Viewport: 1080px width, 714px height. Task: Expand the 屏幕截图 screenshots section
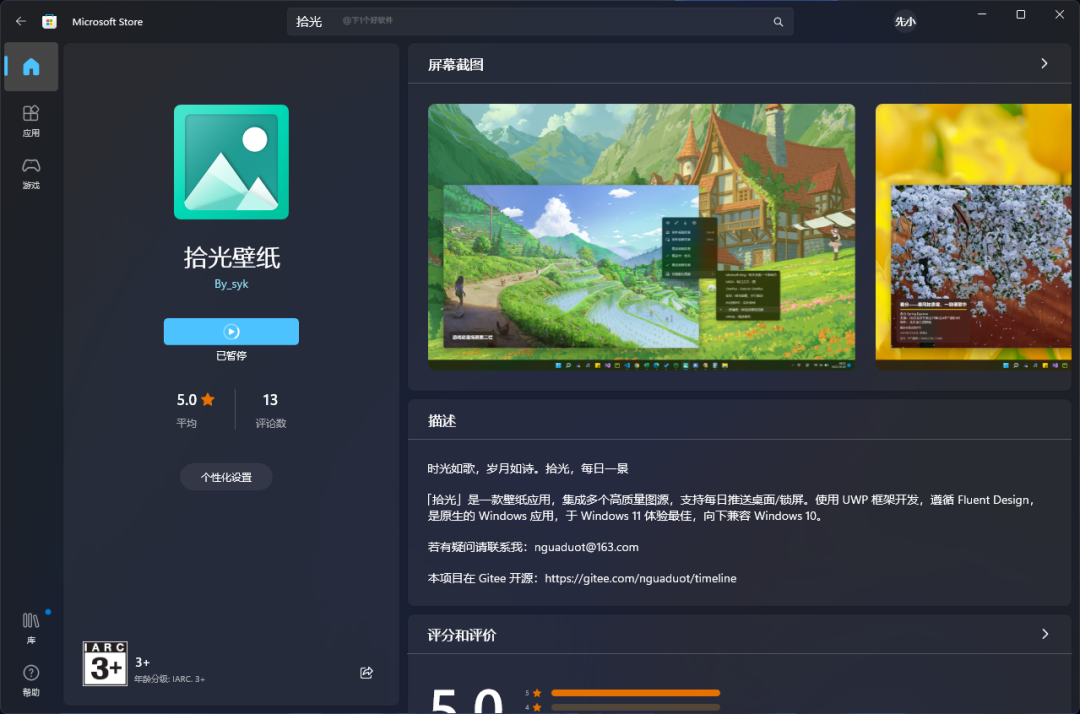click(x=1044, y=63)
